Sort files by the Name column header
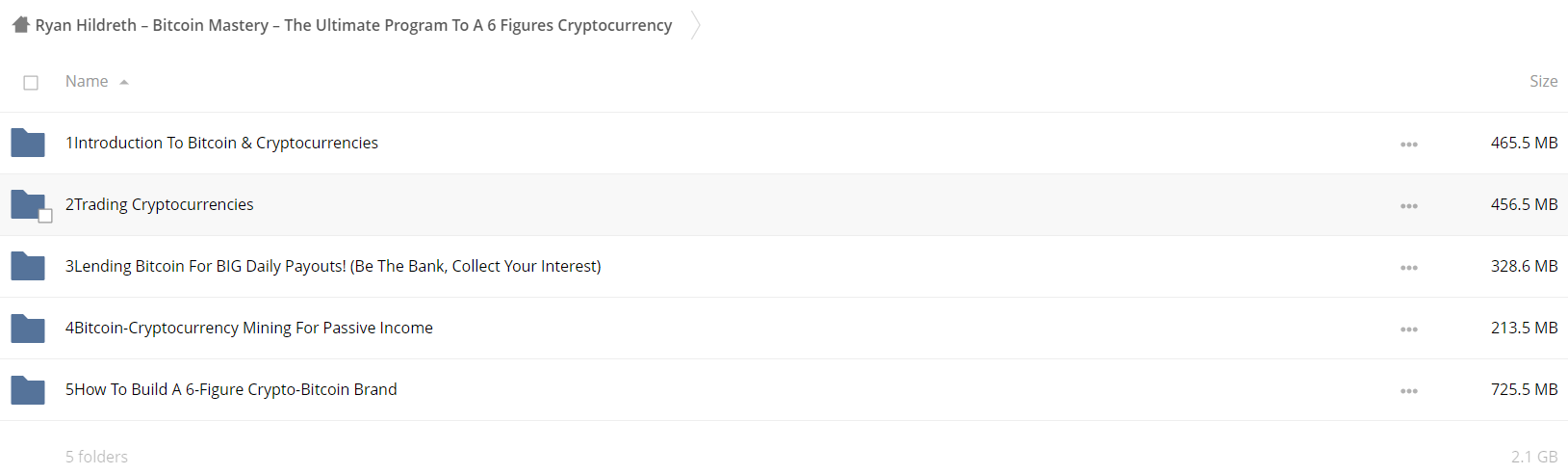1568x474 pixels. coord(87,82)
